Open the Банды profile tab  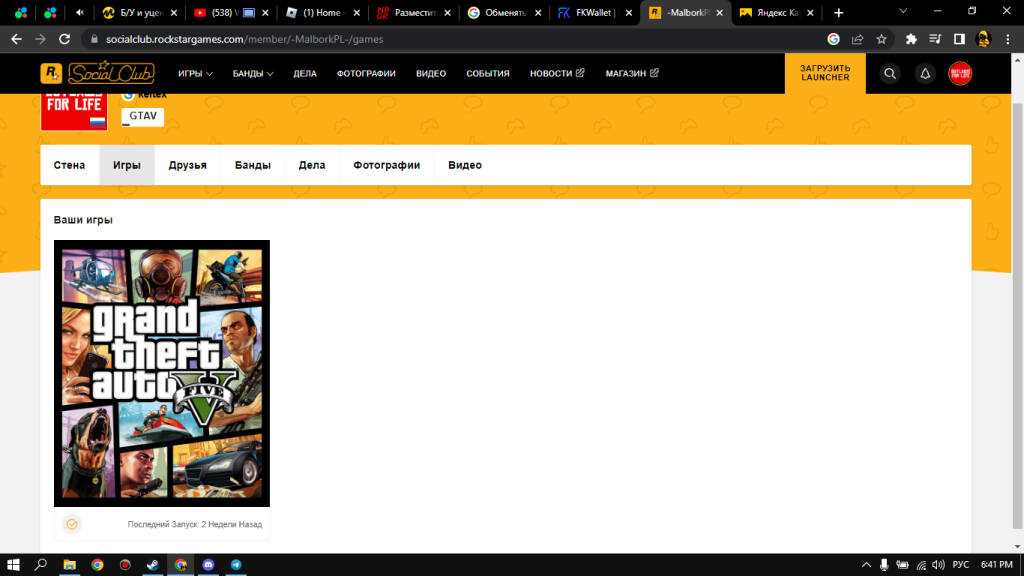[253, 165]
